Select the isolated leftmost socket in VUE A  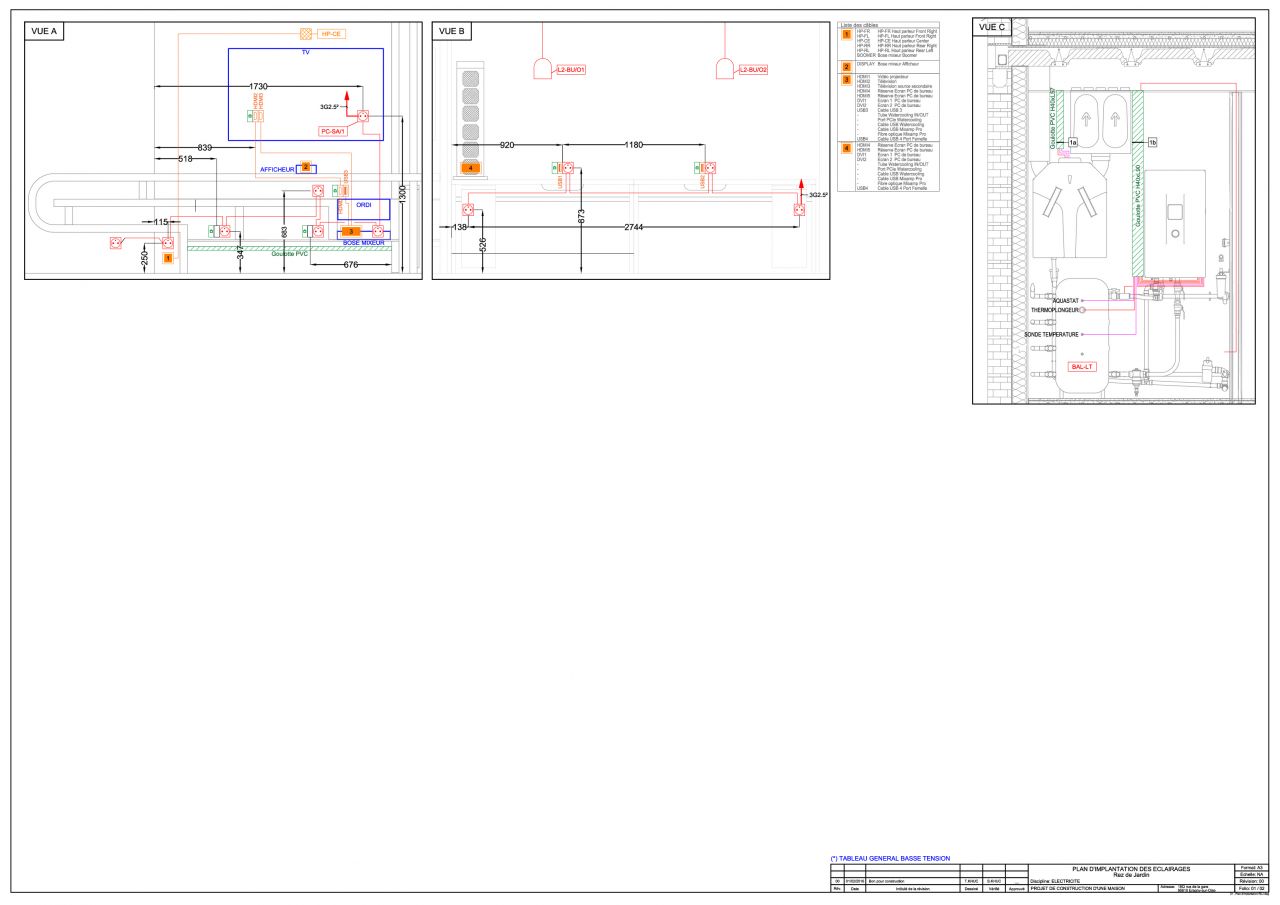tap(114, 241)
